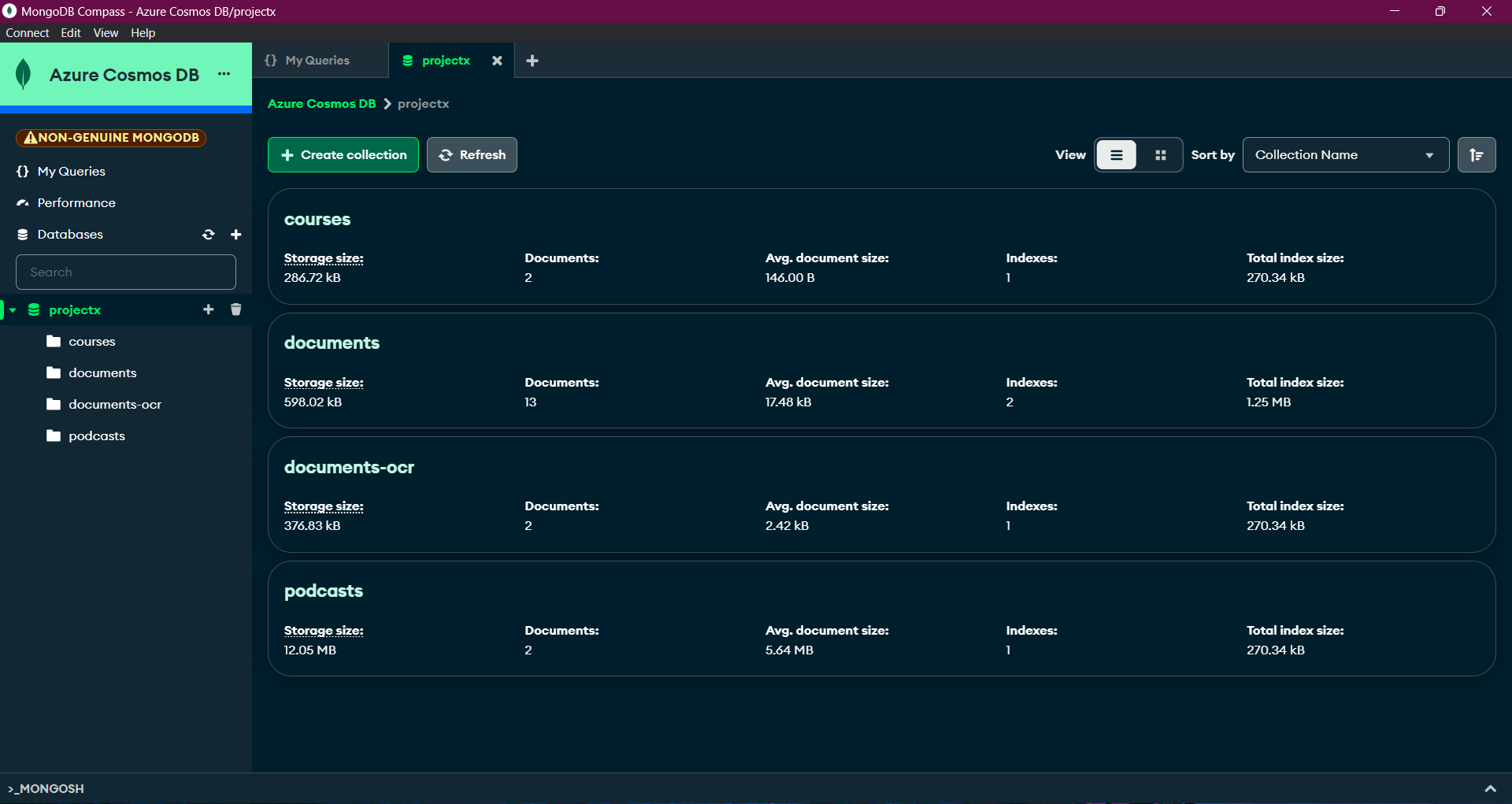The height and width of the screenshot is (804, 1512).
Task: Delete the projectx database with trash icon
Action: click(x=235, y=309)
